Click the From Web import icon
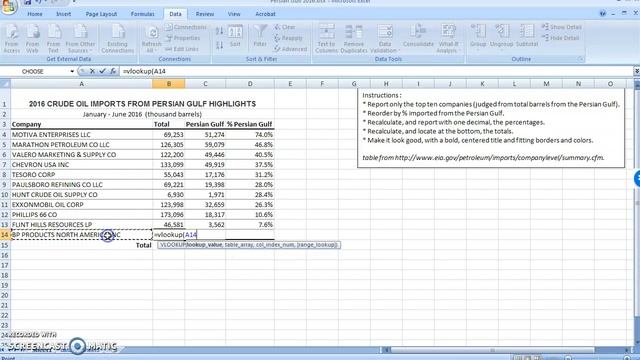Viewport: 640px width, 360px height. (x=33, y=39)
